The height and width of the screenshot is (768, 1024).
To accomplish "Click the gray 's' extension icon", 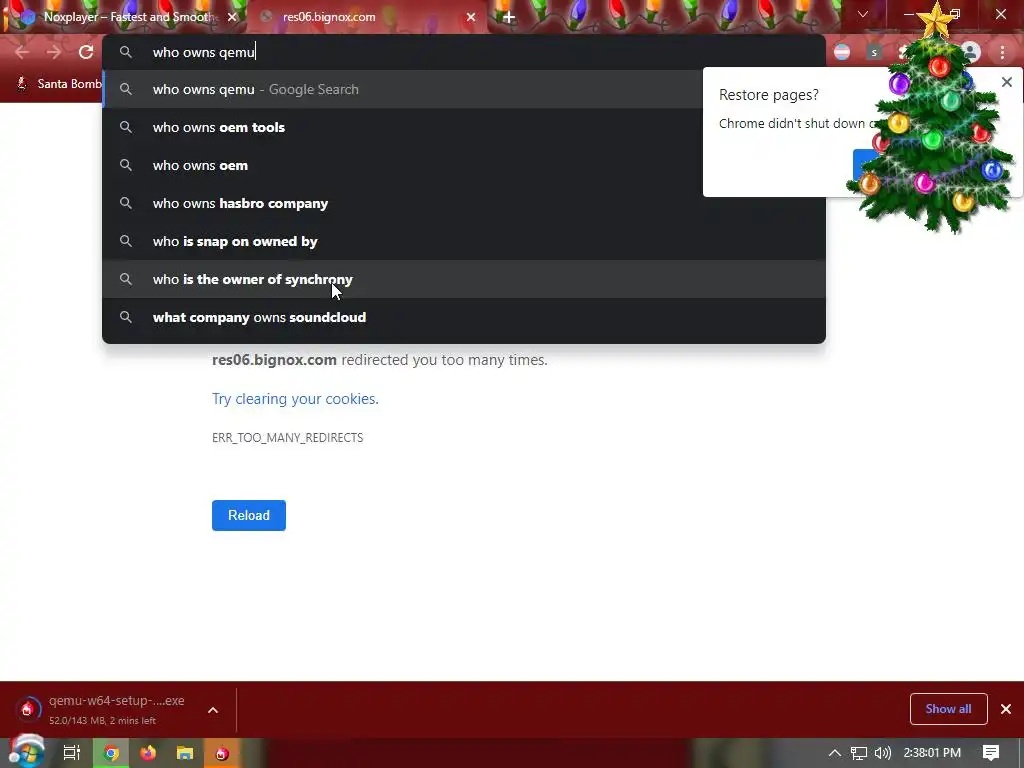I will pos(874,52).
